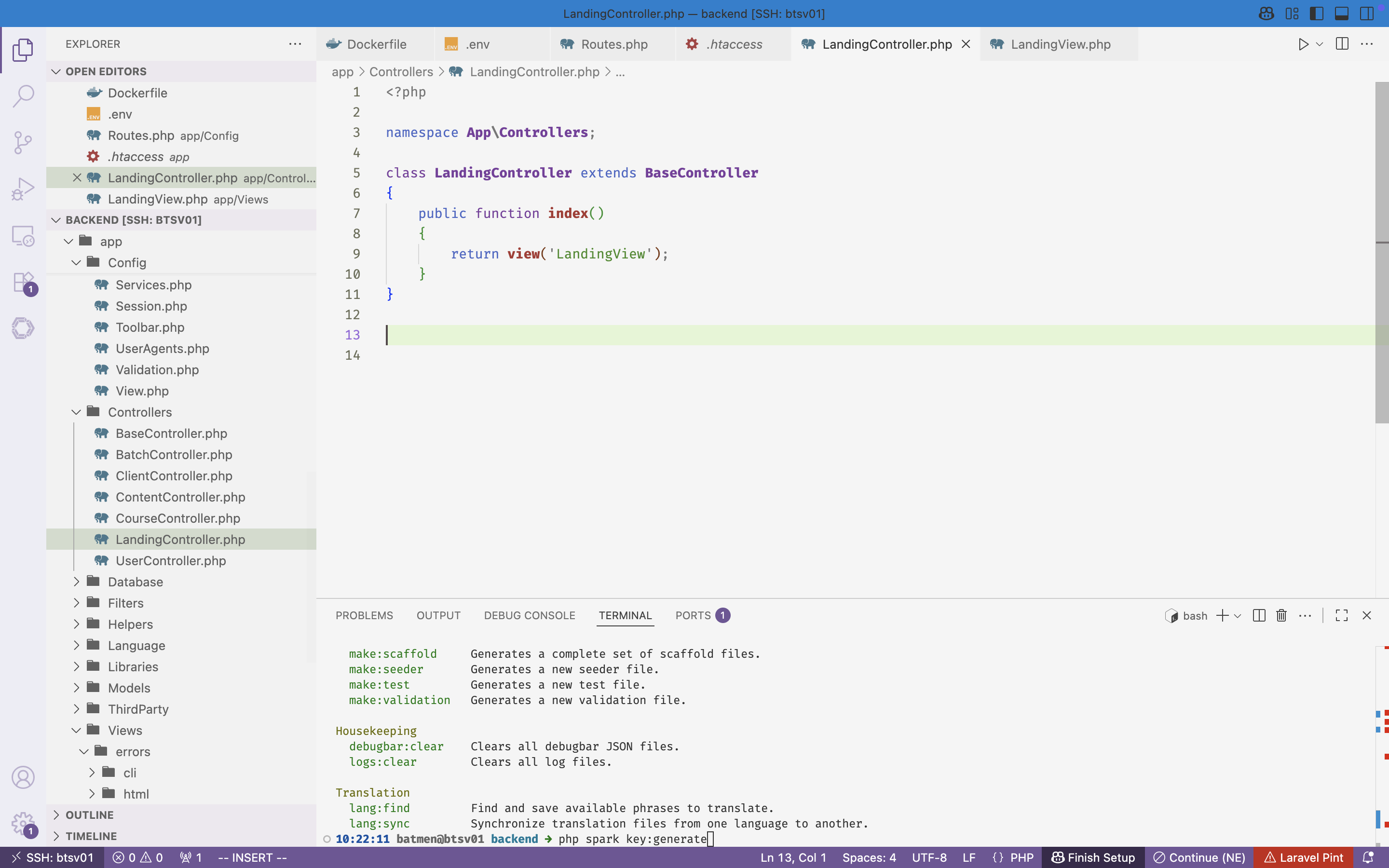The width and height of the screenshot is (1389, 868).
Task: Toggle the primary side bar visibility
Action: [x=1317, y=13]
